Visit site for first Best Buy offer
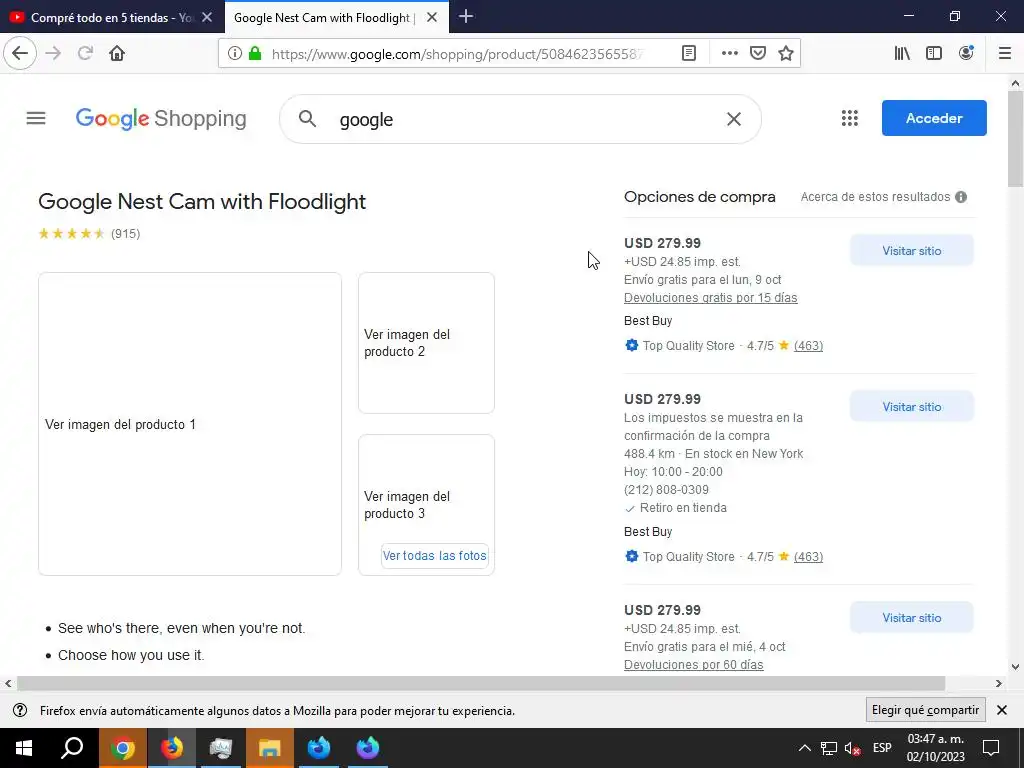 pos(912,251)
